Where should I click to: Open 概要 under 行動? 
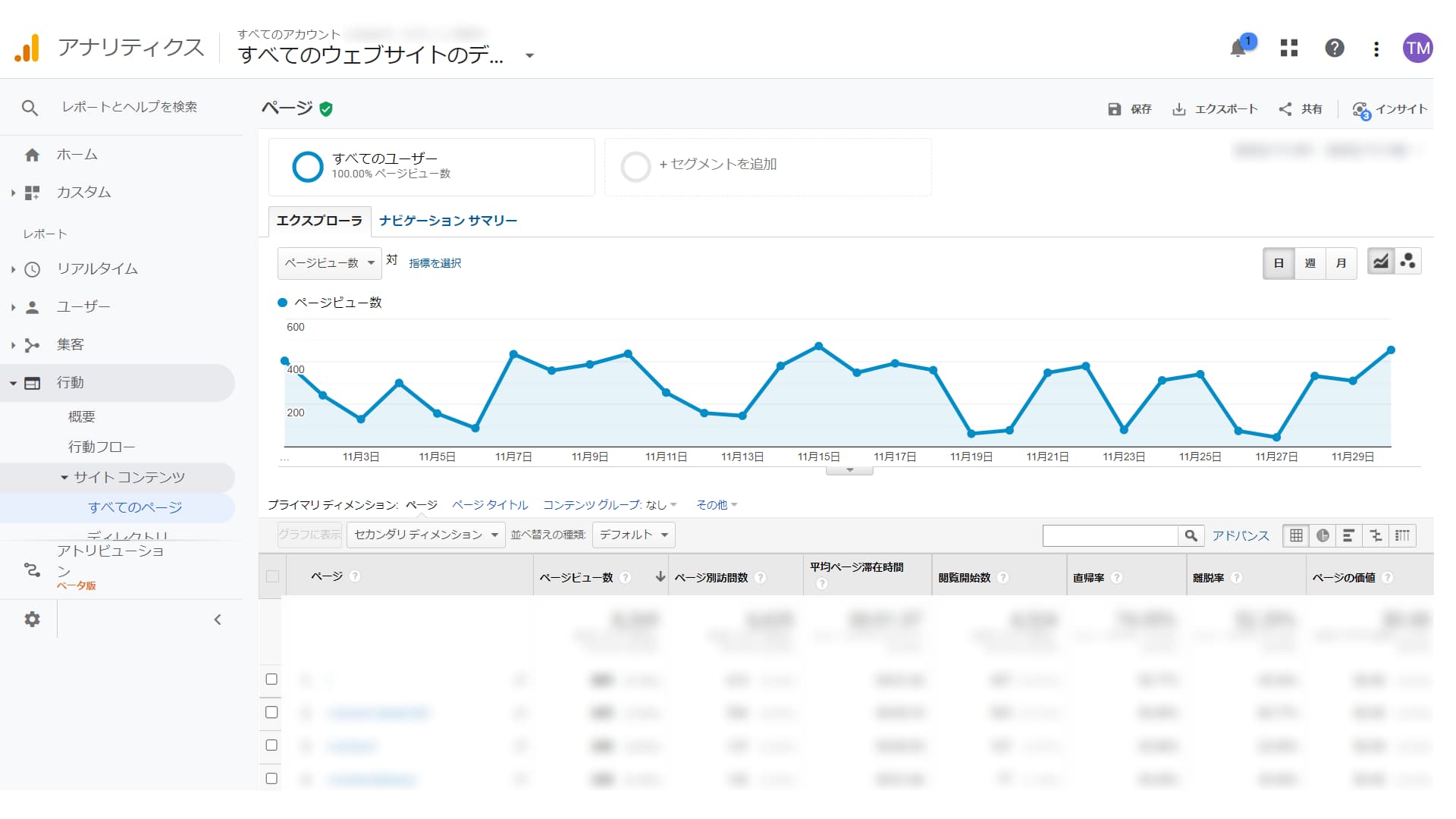(82, 417)
